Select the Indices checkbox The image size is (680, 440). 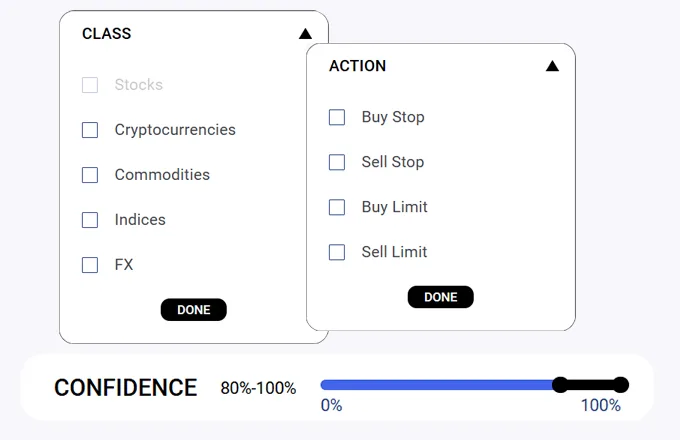(x=90, y=220)
